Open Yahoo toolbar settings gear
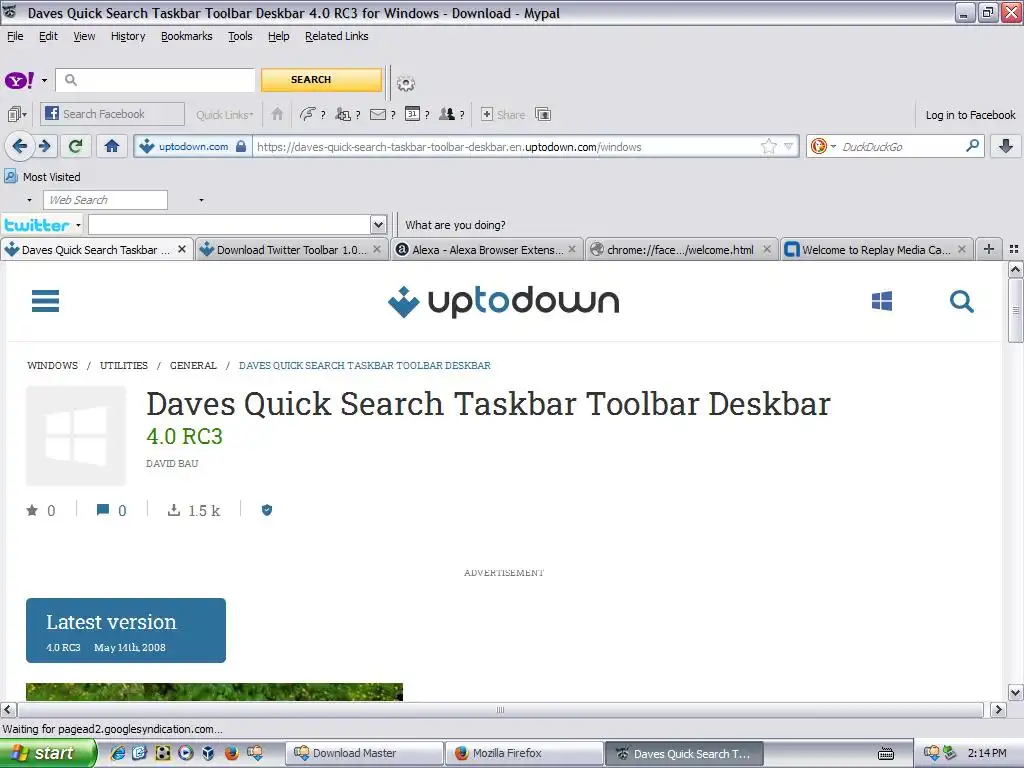This screenshot has height=768, width=1024. 406,84
